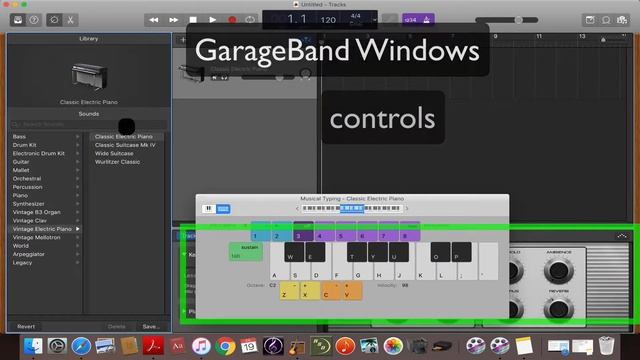
Task: Click the Stop transport button
Action: pyautogui.click(x=193, y=20)
